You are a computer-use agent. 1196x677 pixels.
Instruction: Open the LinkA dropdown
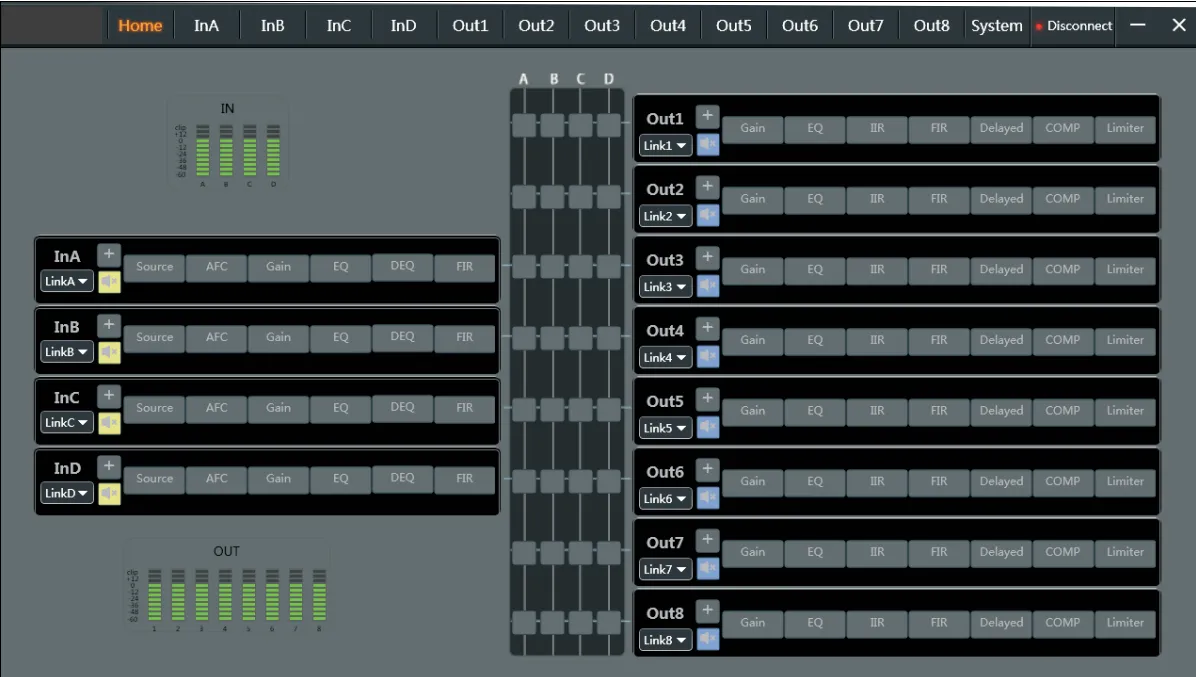point(67,282)
